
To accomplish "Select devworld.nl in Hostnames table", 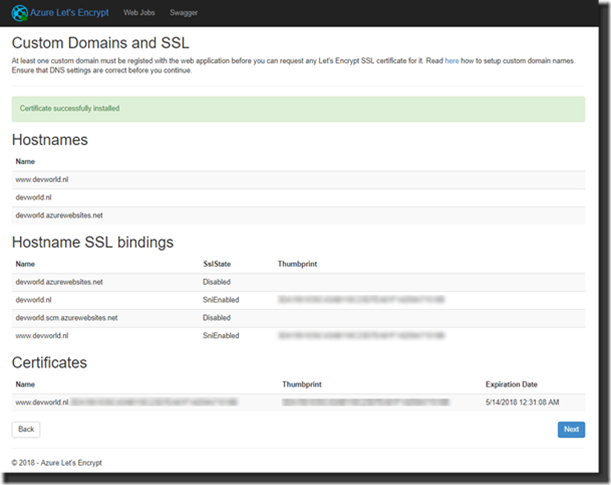I will (34, 198).
